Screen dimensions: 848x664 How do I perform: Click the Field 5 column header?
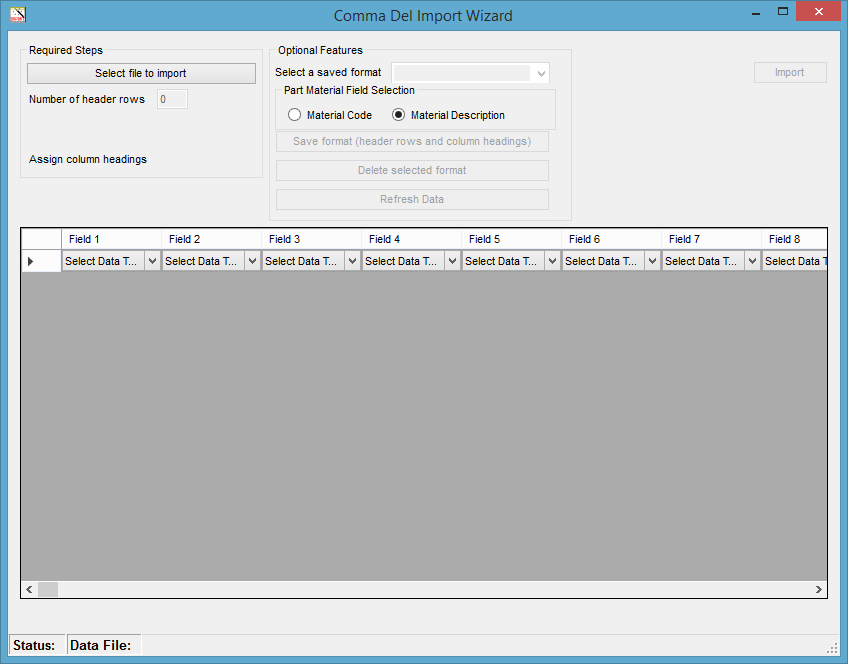[x=511, y=239]
